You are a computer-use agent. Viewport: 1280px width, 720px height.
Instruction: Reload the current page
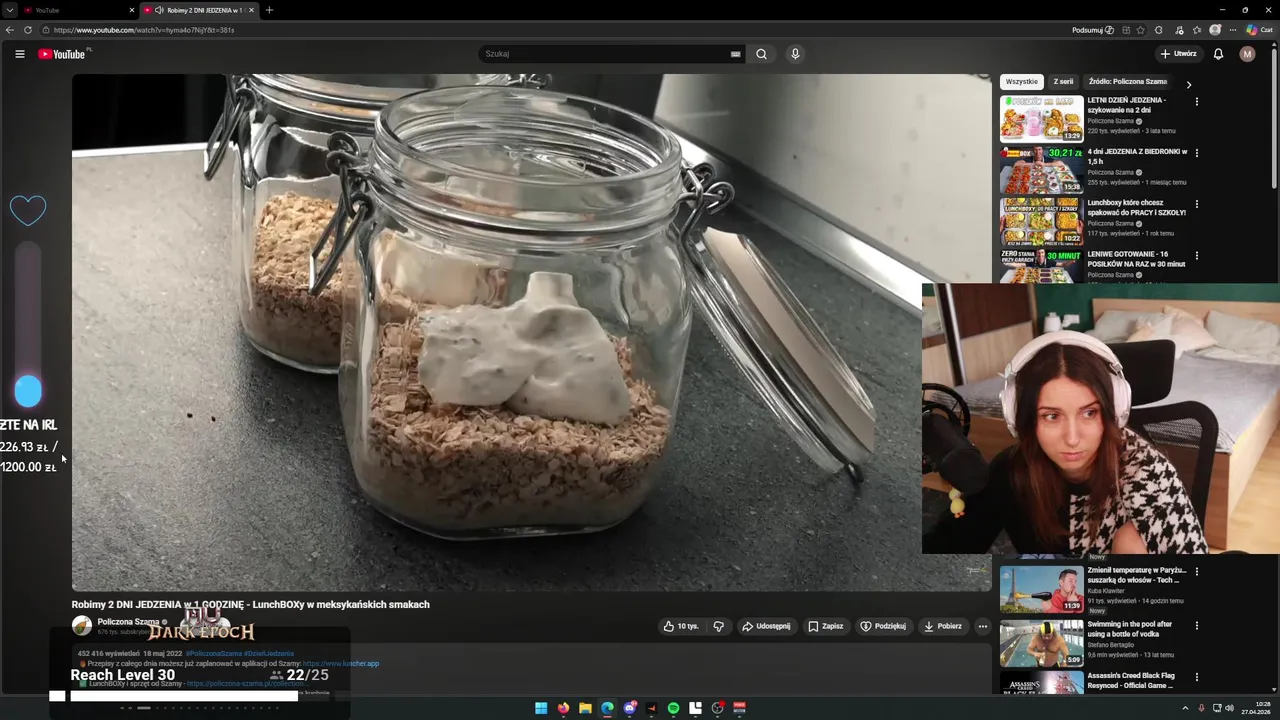pyautogui.click(x=28, y=30)
